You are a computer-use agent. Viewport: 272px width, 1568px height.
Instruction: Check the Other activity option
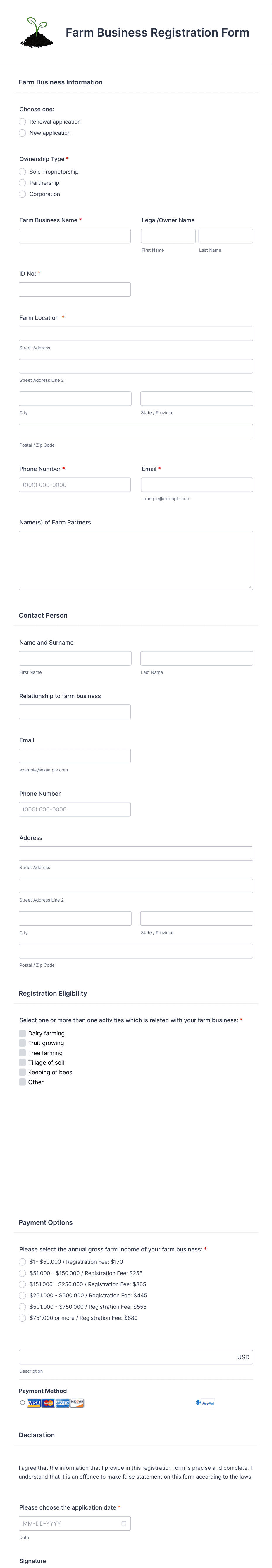(23, 1082)
